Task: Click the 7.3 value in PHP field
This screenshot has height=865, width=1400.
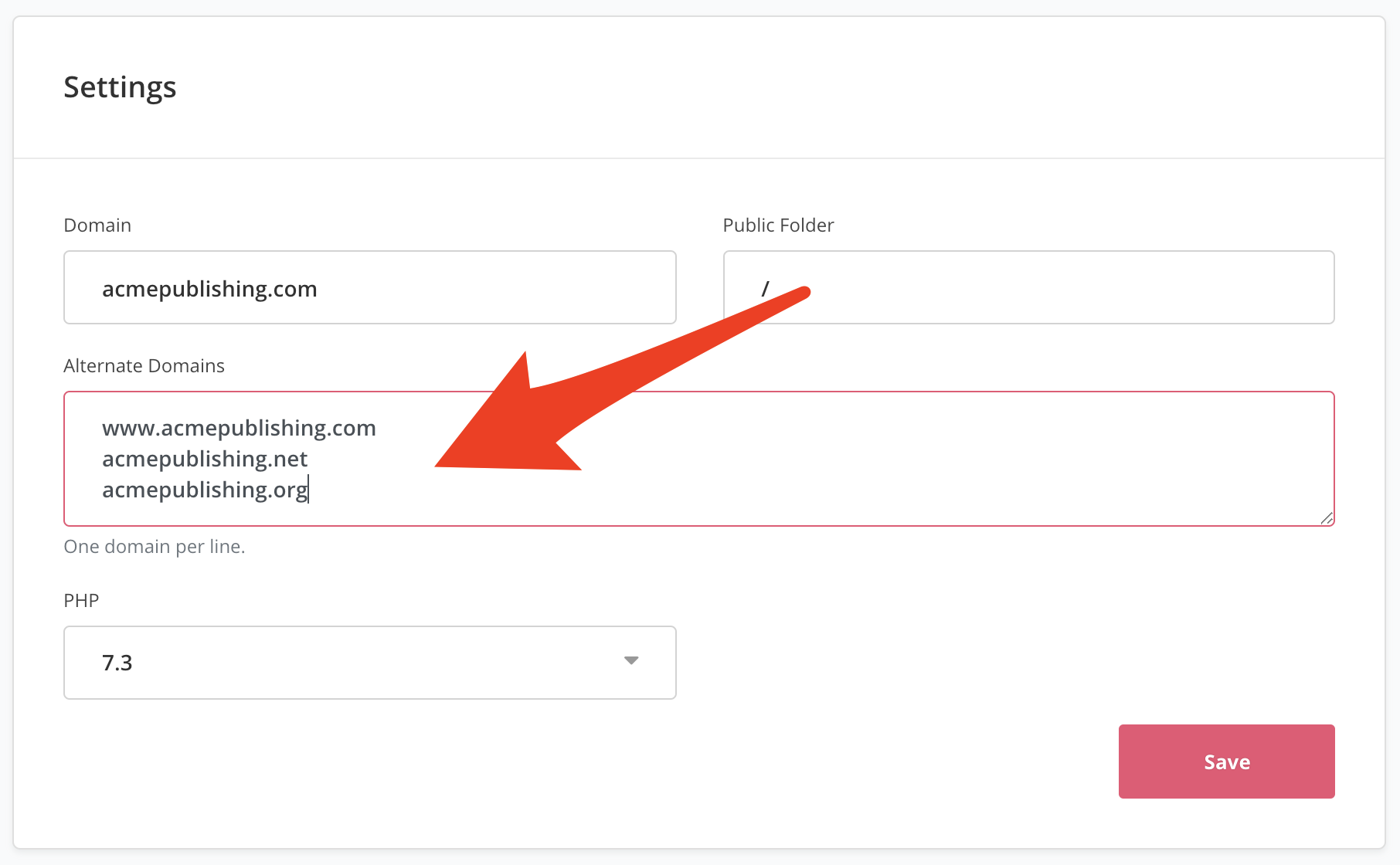Action: pos(117,663)
